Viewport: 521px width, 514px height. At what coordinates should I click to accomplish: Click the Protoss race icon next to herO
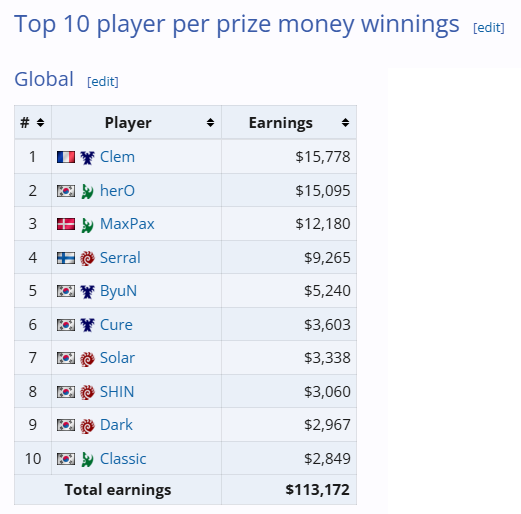(87, 191)
